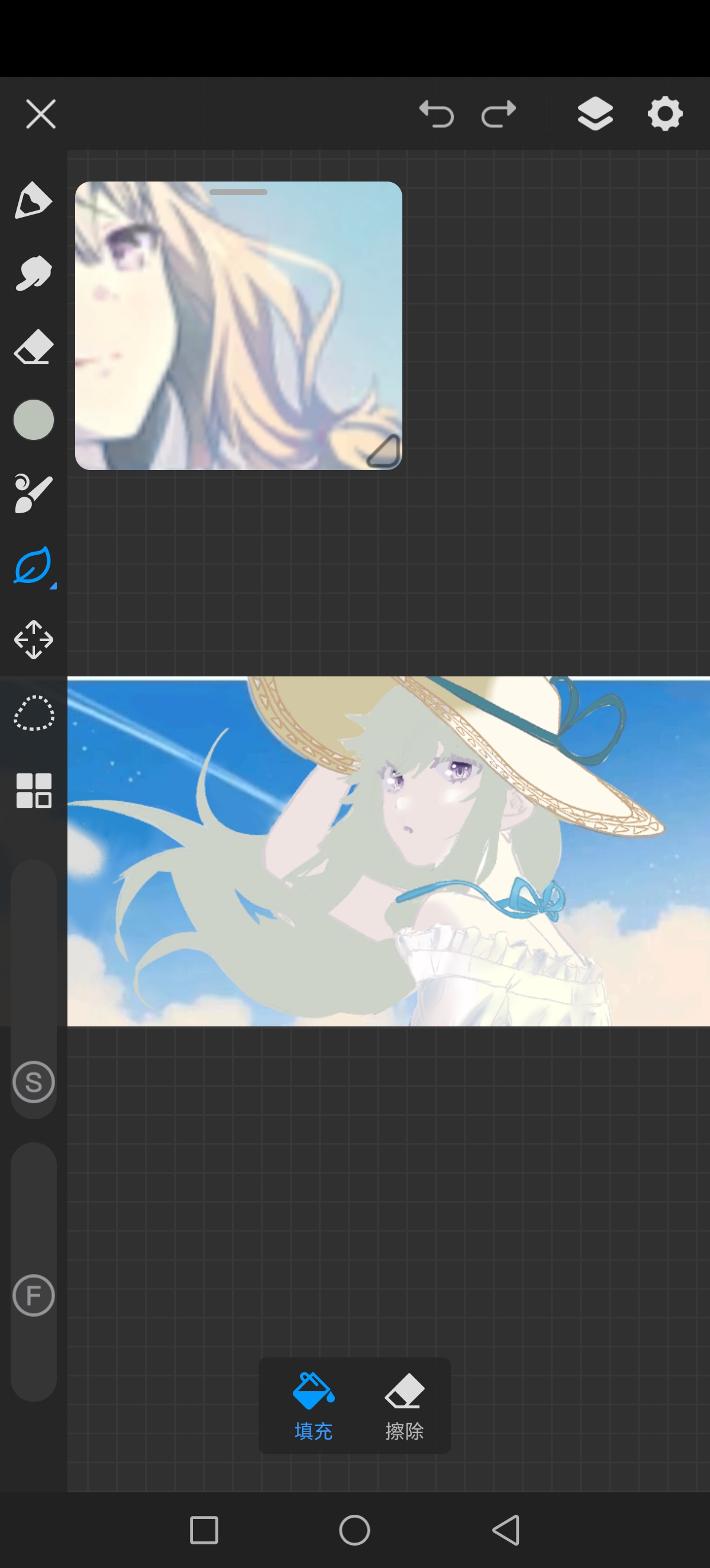
Task: Open the grid panels tool
Action: (x=34, y=791)
